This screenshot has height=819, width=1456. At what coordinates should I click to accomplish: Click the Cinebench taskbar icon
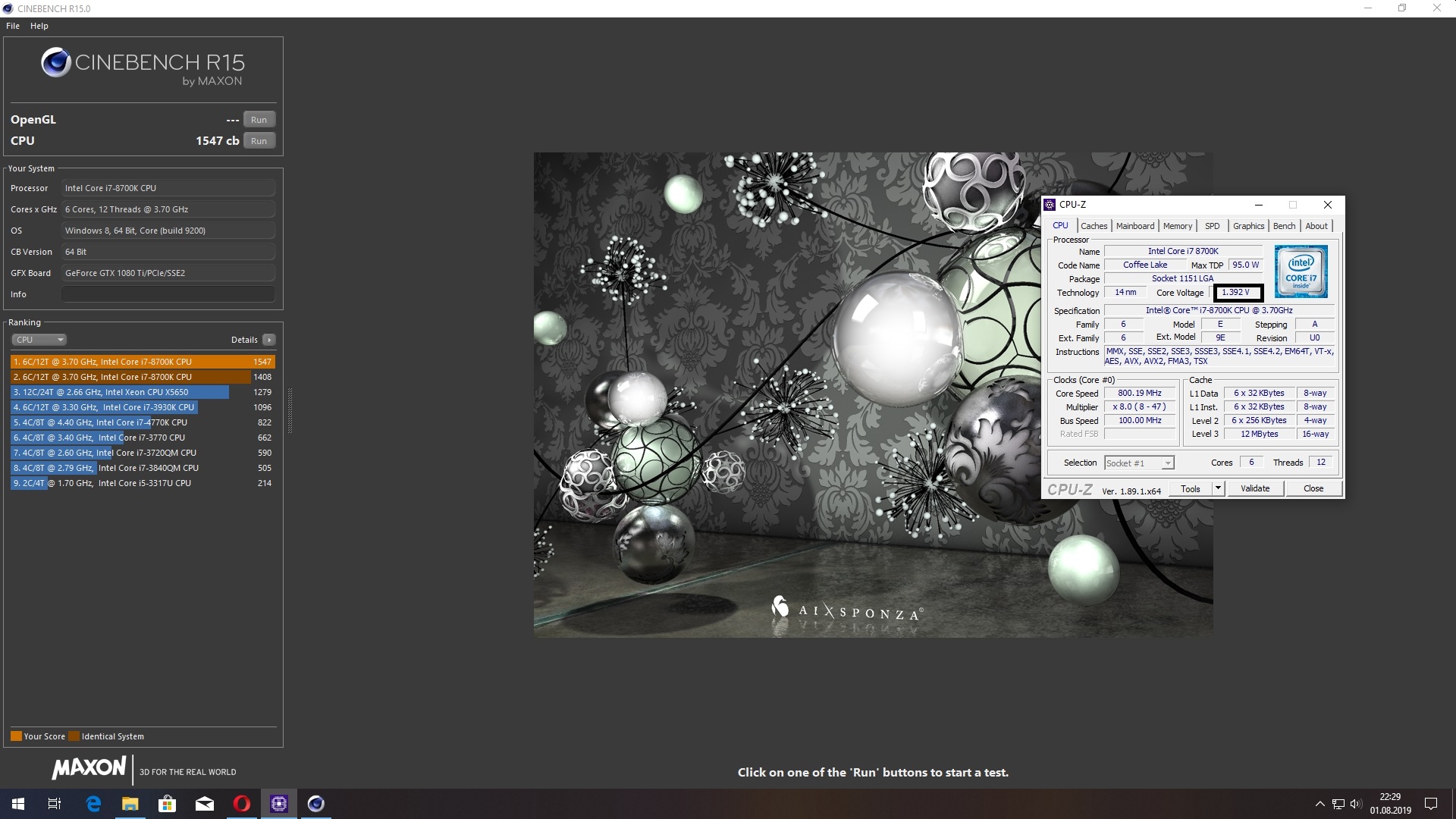[316, 804]
